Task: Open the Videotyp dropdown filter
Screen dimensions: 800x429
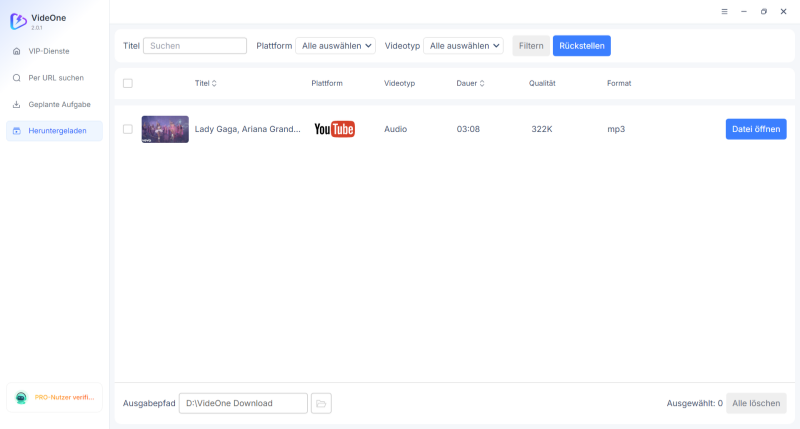Action: coord(463,46)
